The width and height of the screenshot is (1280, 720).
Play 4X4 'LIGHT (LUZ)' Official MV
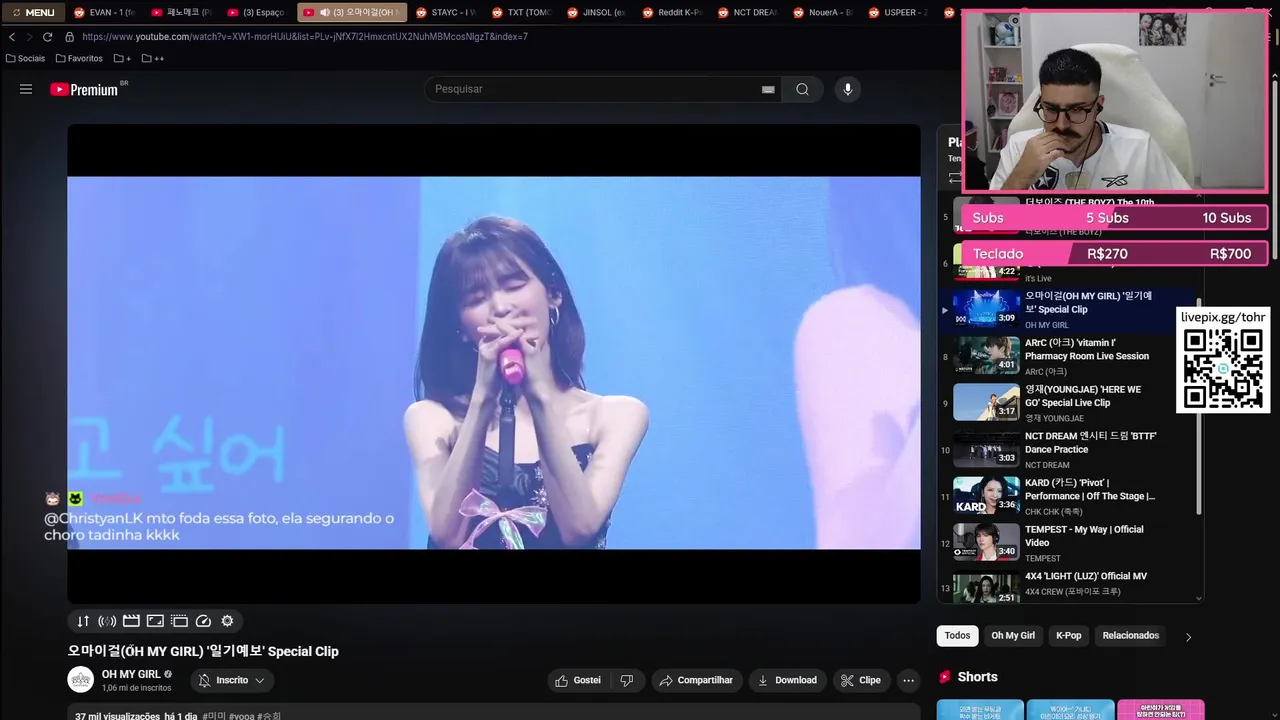[x=1065, y=587]
